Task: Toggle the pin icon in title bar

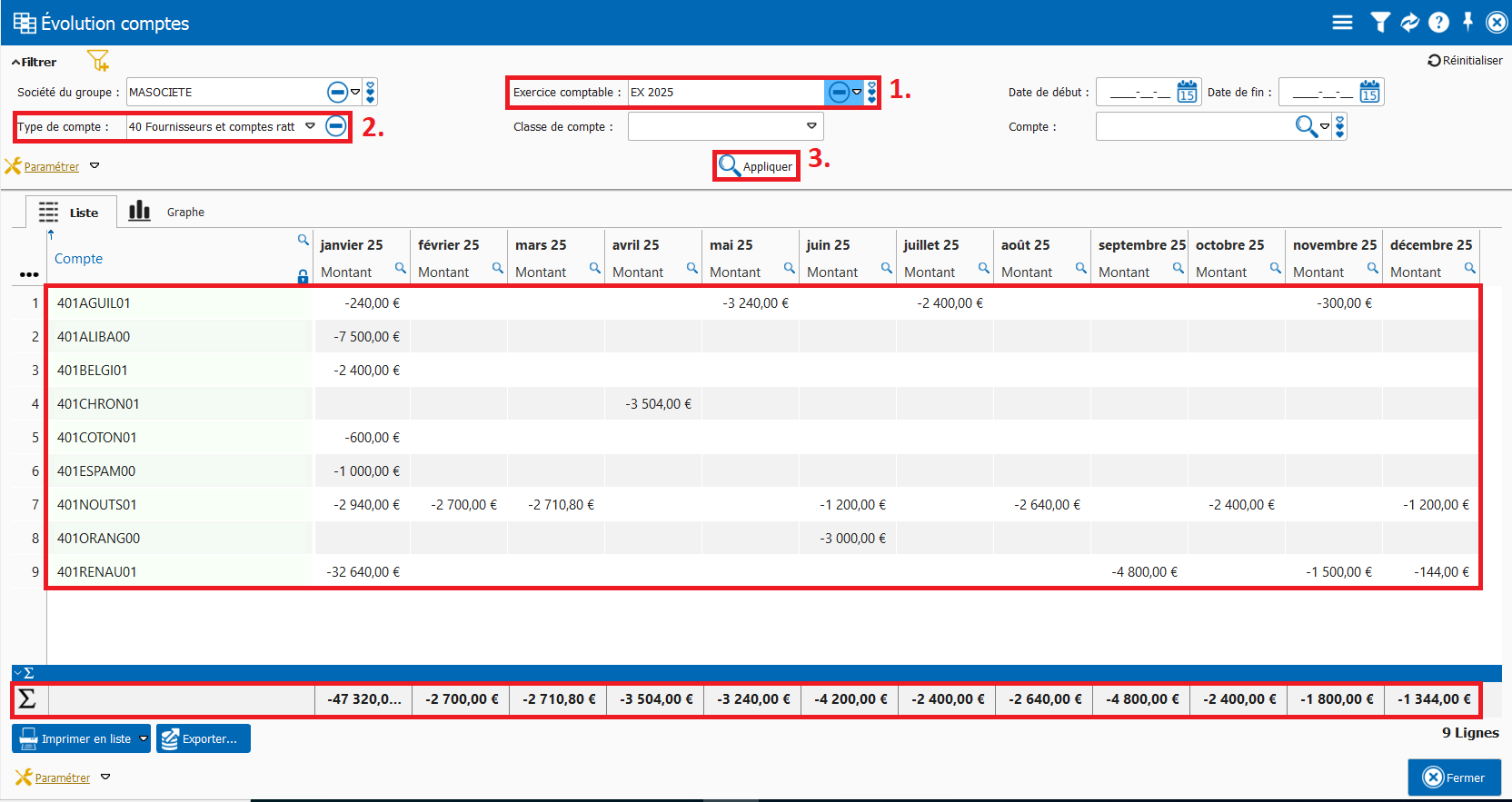Action: pos(1467,22)
